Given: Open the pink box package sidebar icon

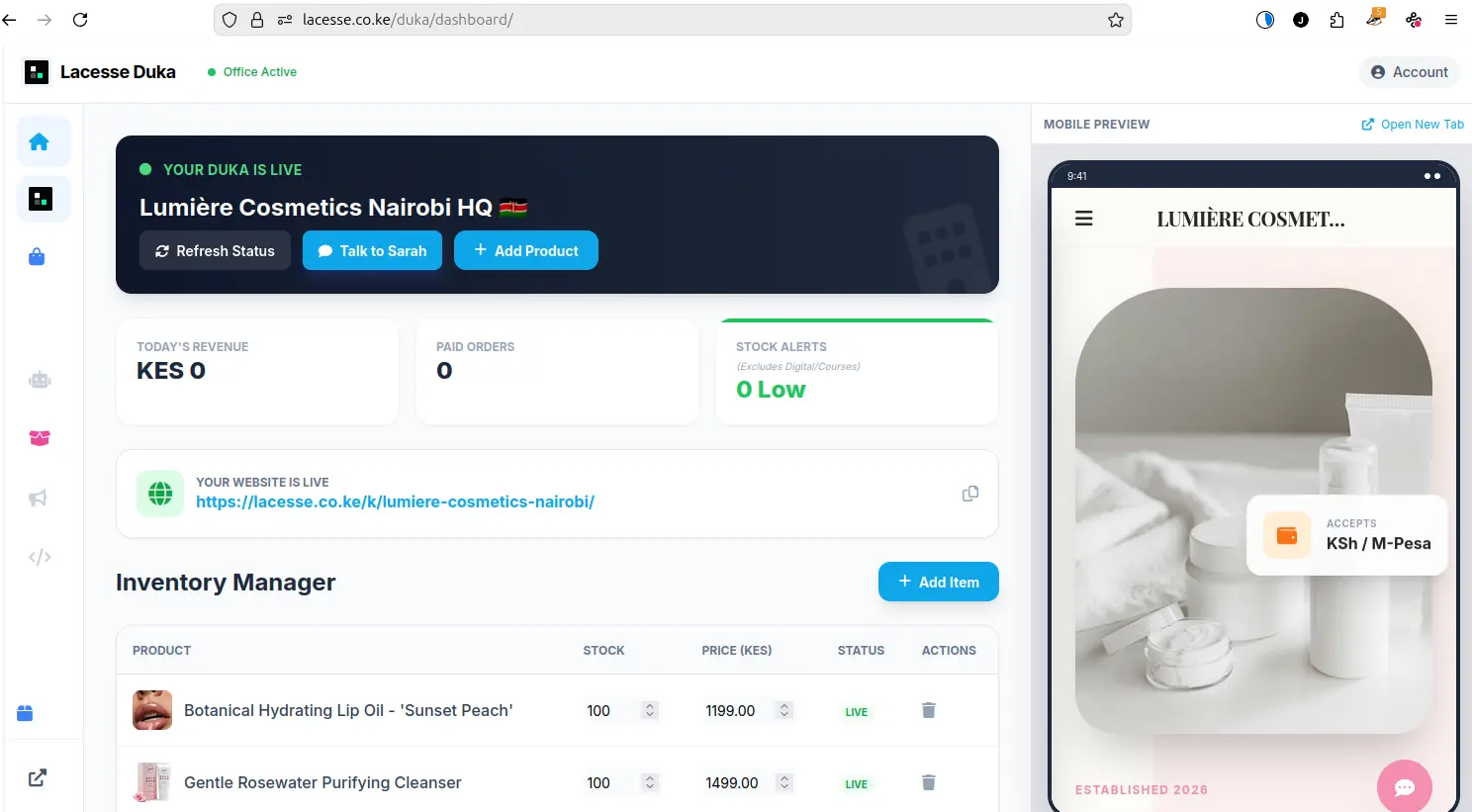Looking at the screenshot, I should point(40,438).
